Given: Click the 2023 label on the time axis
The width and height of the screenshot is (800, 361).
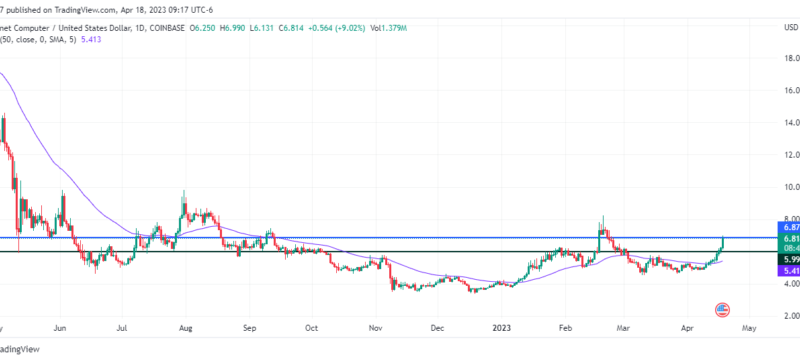Looking at the screenshot, I should coord(501,327).
